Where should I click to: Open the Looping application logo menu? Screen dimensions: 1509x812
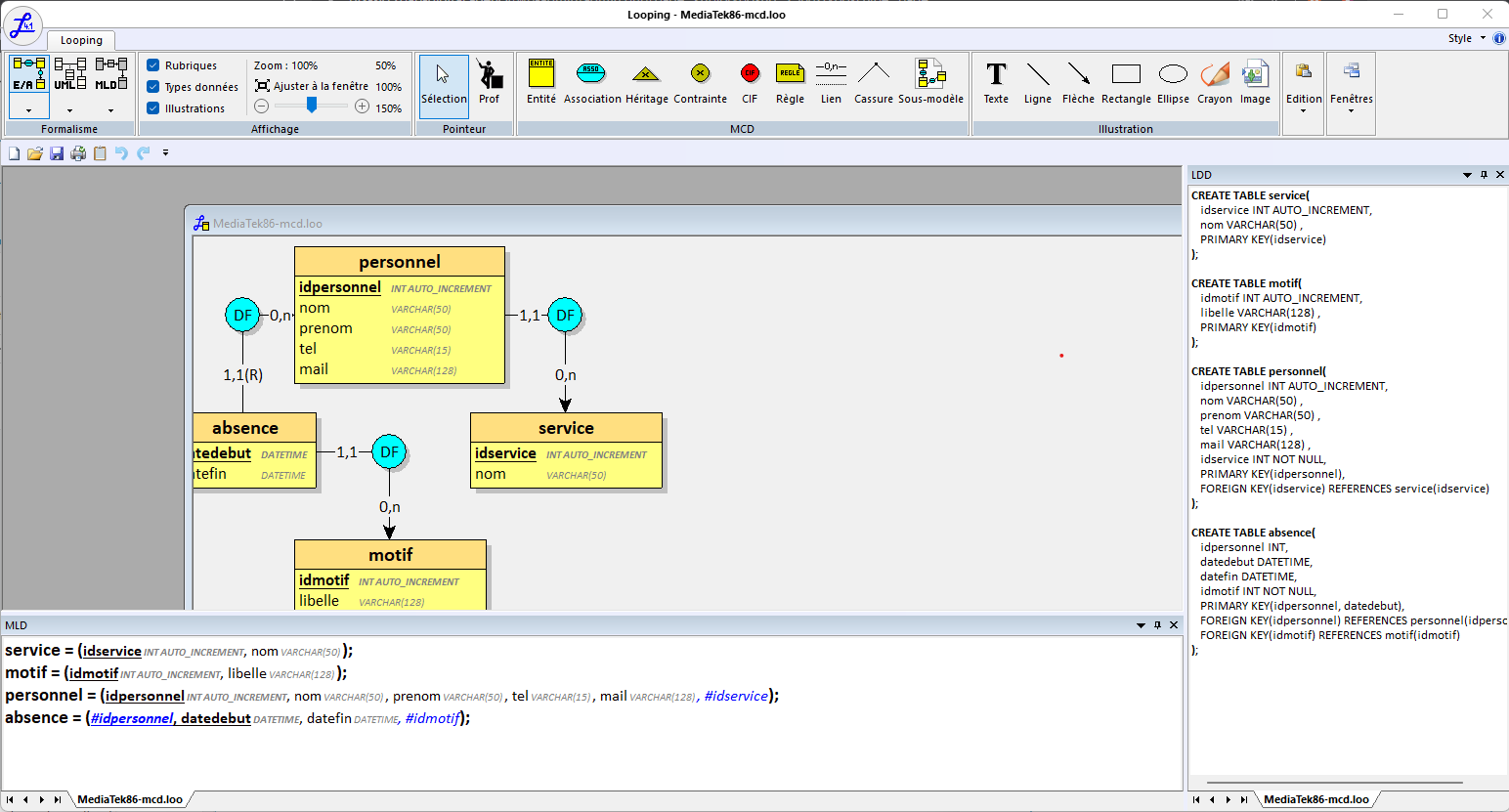(22, 25)
